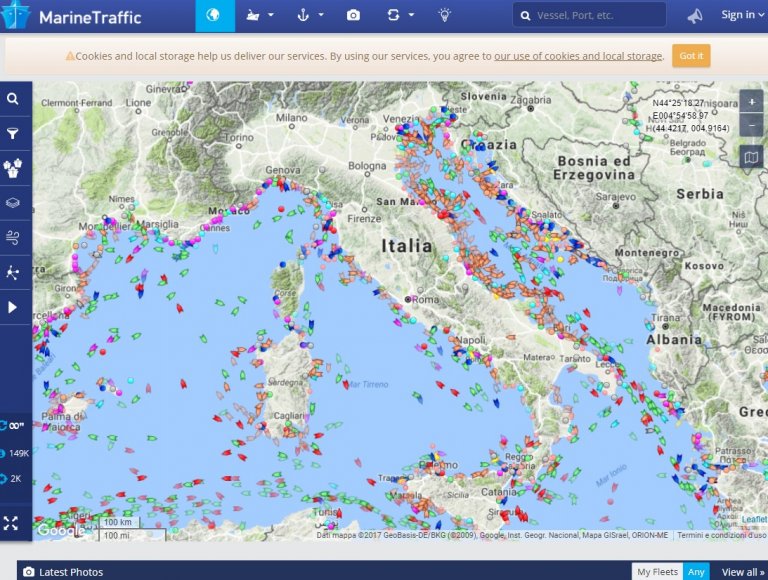Image resolution: width=768 pixels, height=580 pixels.
Task: Click the Latest Photos camera icon
Action: click(x=29, y=572)
